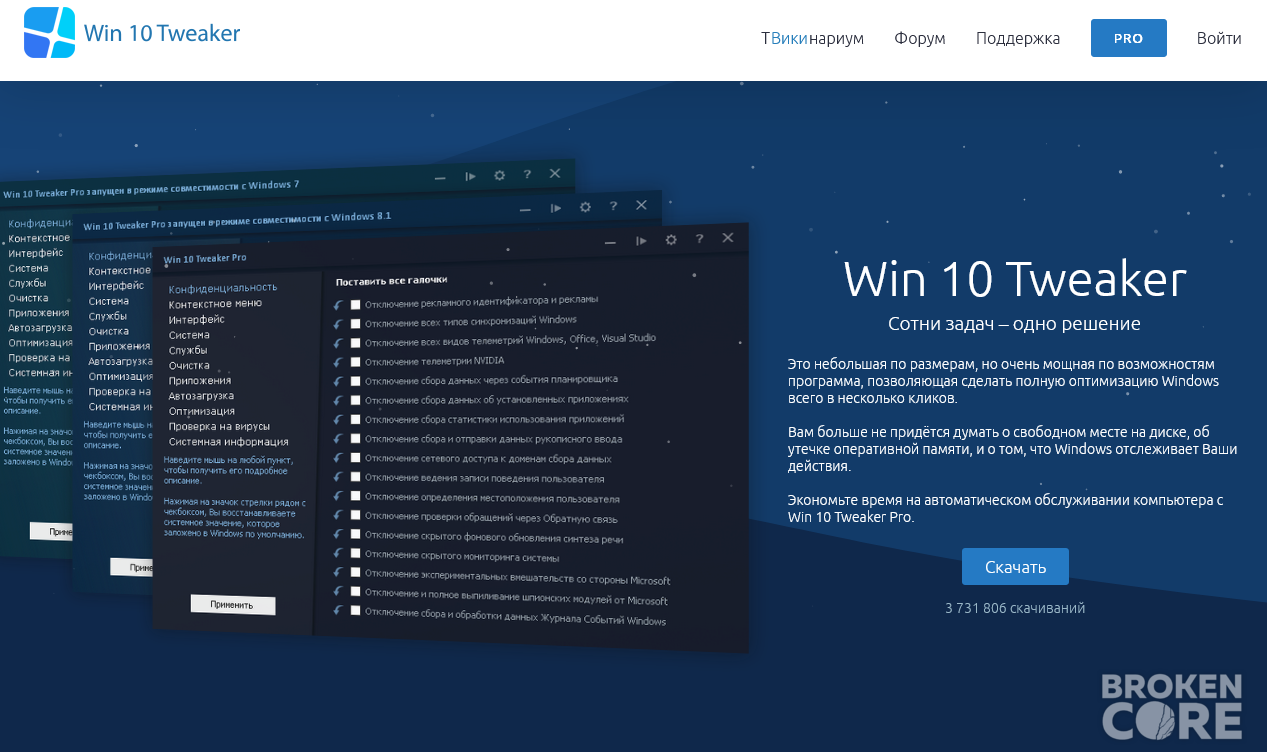
Task: Check "Отключение сбора данных через события планировщика"
Action: coord(355,381)
